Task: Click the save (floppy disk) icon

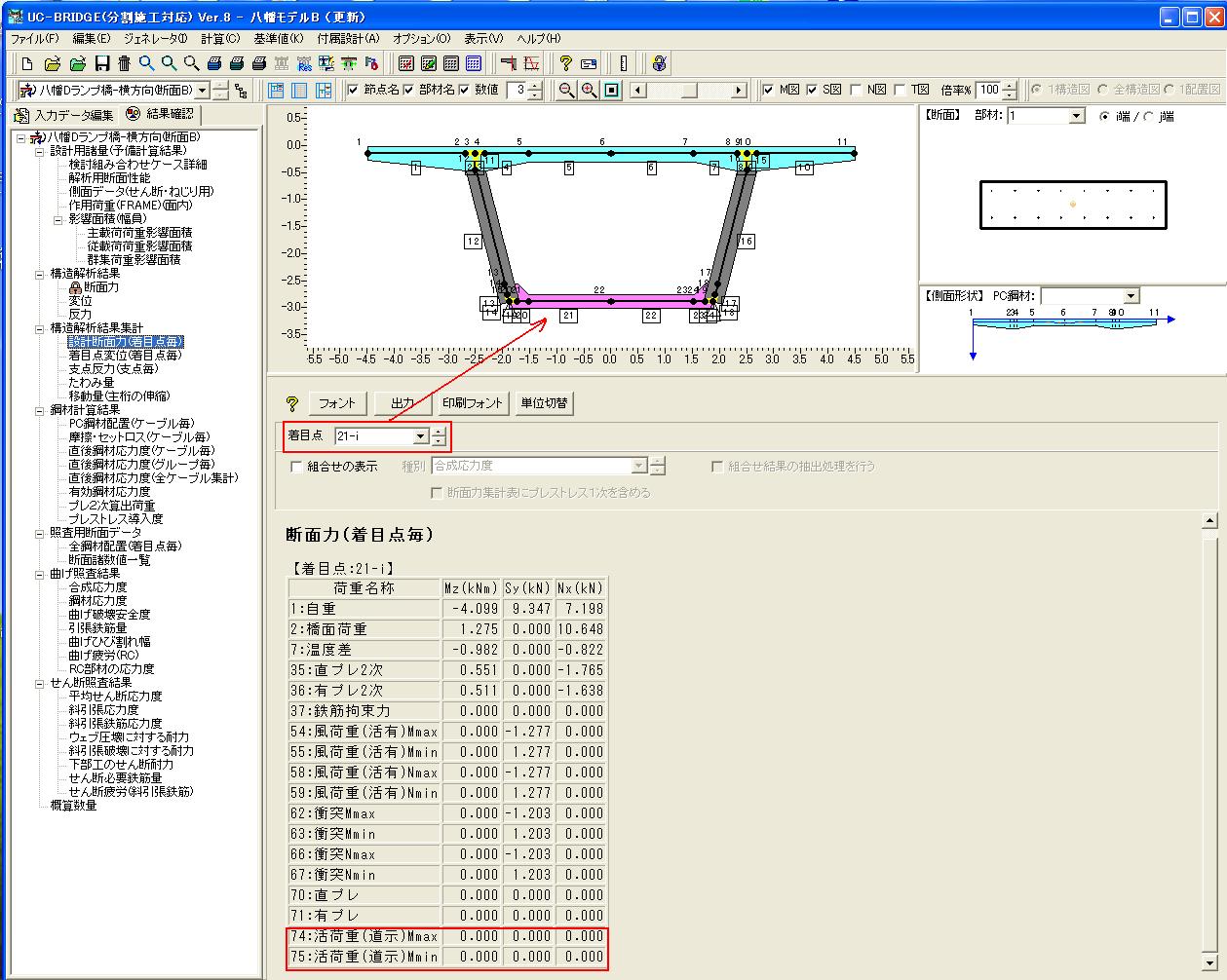Action: click(101, 64)
